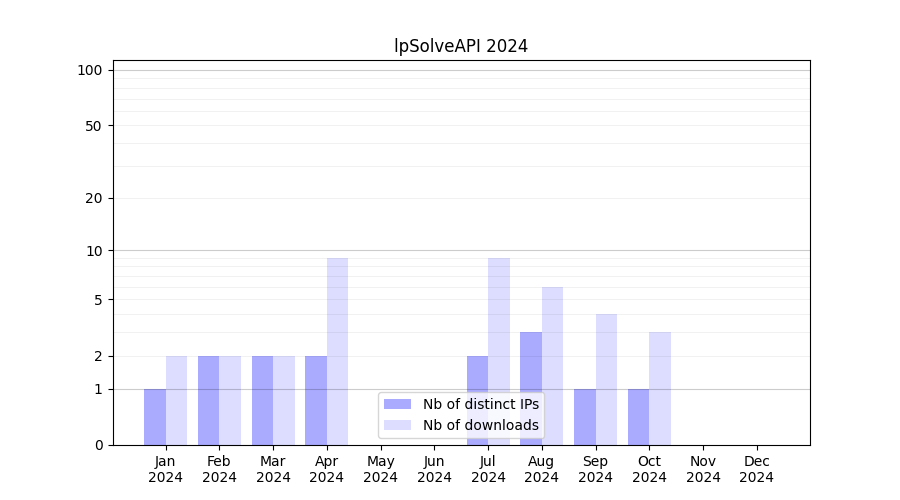900x500 pixels.
Task: Click the 100 tick on the y-axis
Action: coord(90,70)
